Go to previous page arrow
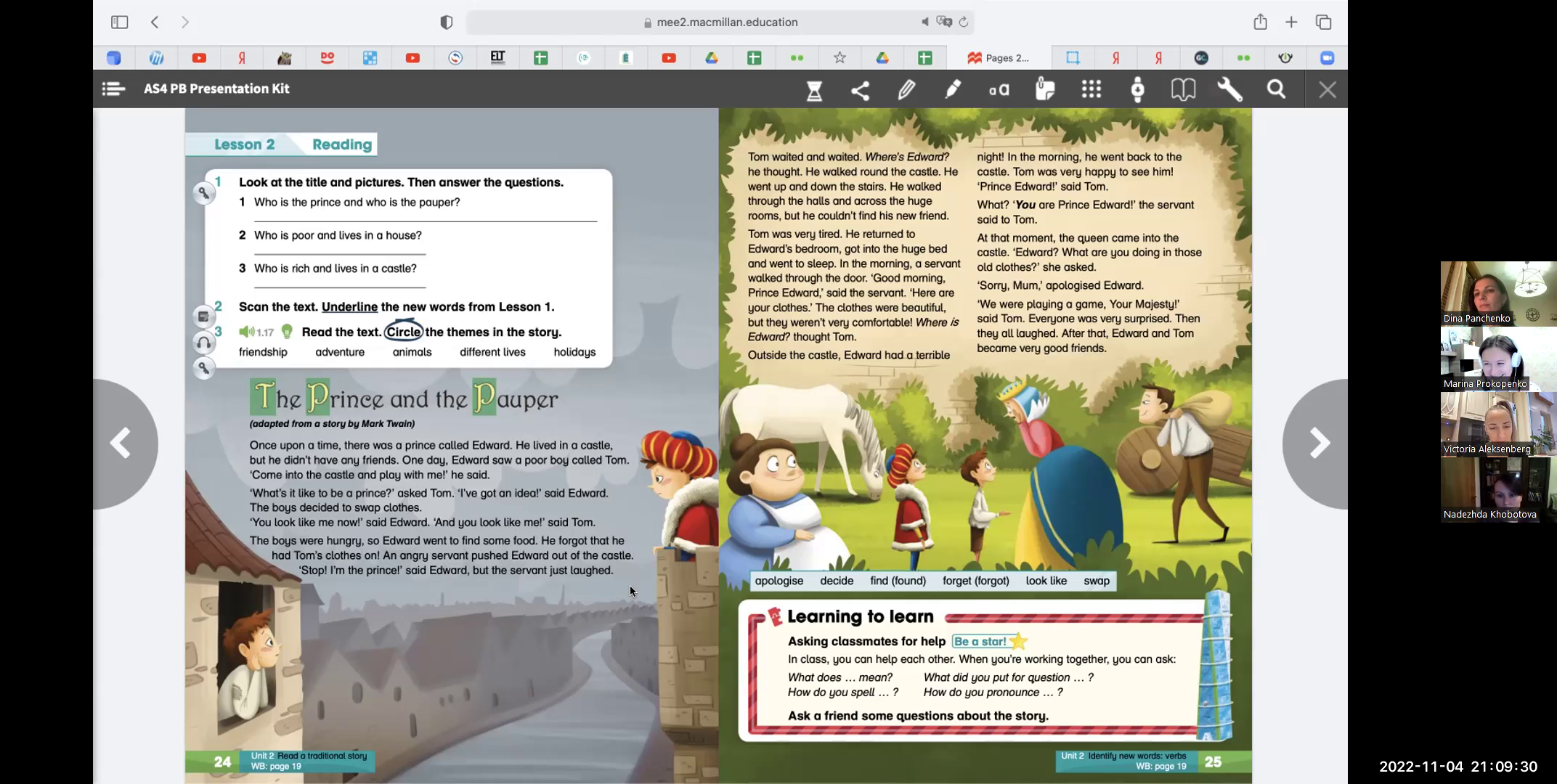 click(x=121, y=444)
